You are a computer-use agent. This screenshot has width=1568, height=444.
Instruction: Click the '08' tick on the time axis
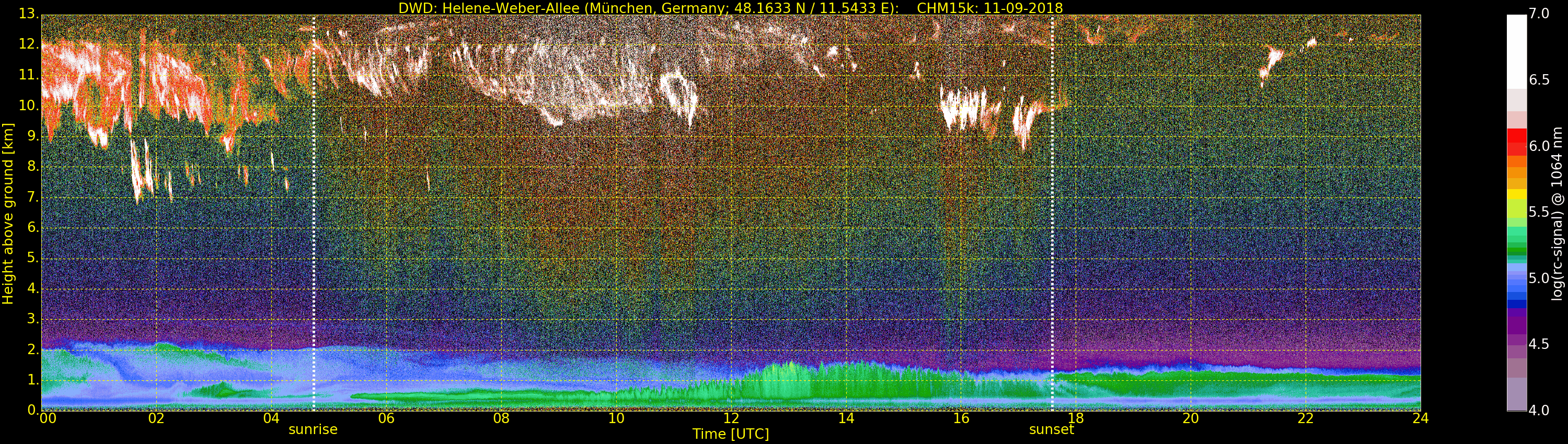[501, 418]
